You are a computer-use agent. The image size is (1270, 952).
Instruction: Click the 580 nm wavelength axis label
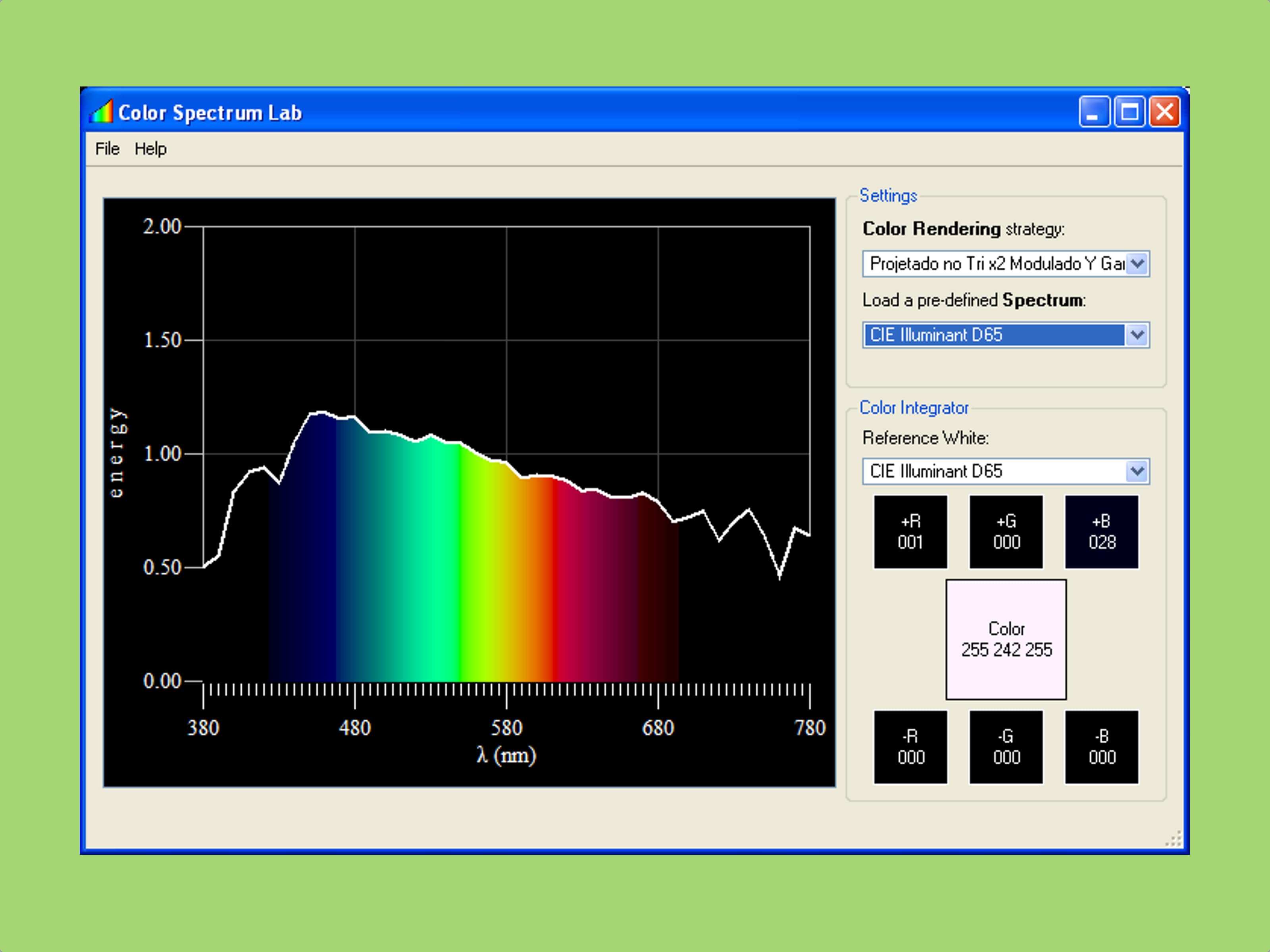coord(506,728)
